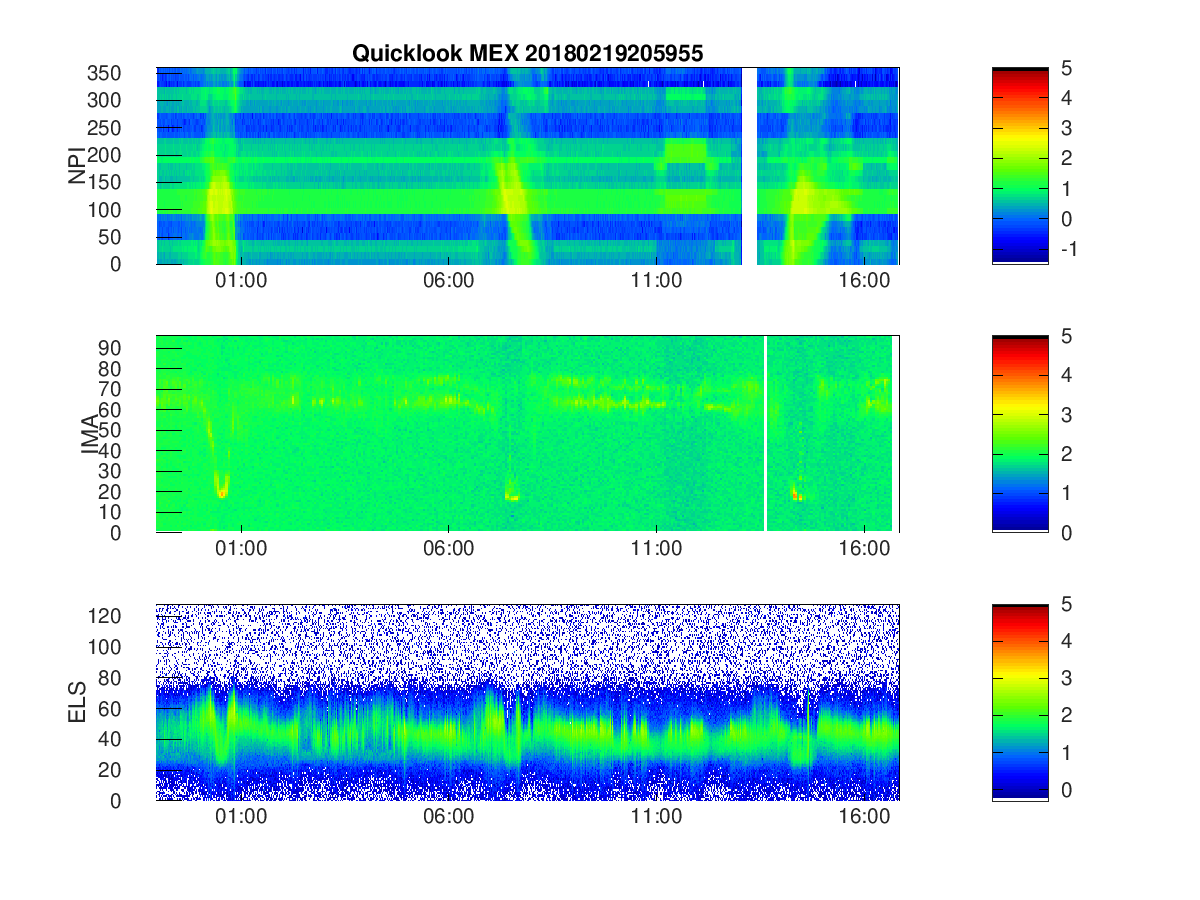Viewport: 1200px width, 900px height.
Task: Click the 16:00 tick label under ELS plot
Action: (x=865, y=818)
